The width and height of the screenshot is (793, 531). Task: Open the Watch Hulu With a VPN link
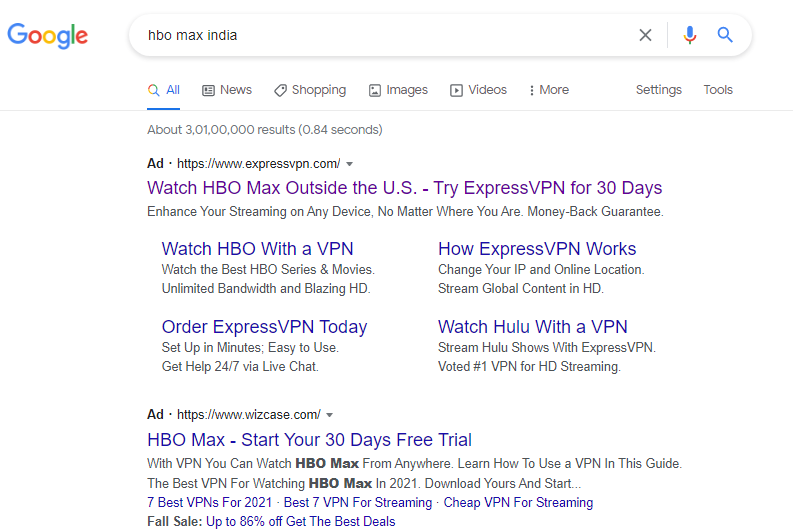click(533, 327)
